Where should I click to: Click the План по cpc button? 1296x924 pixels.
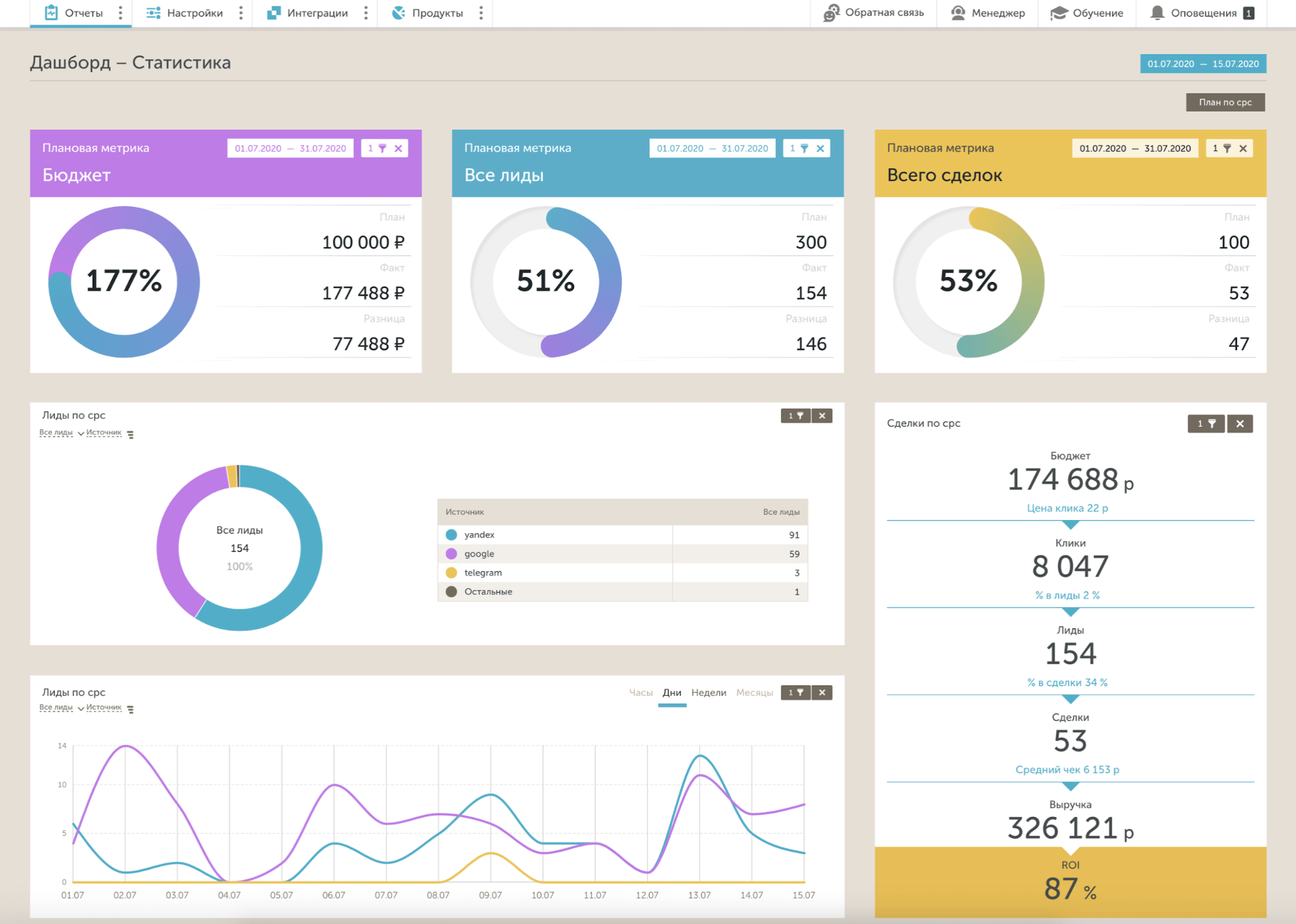[1225, 102]
